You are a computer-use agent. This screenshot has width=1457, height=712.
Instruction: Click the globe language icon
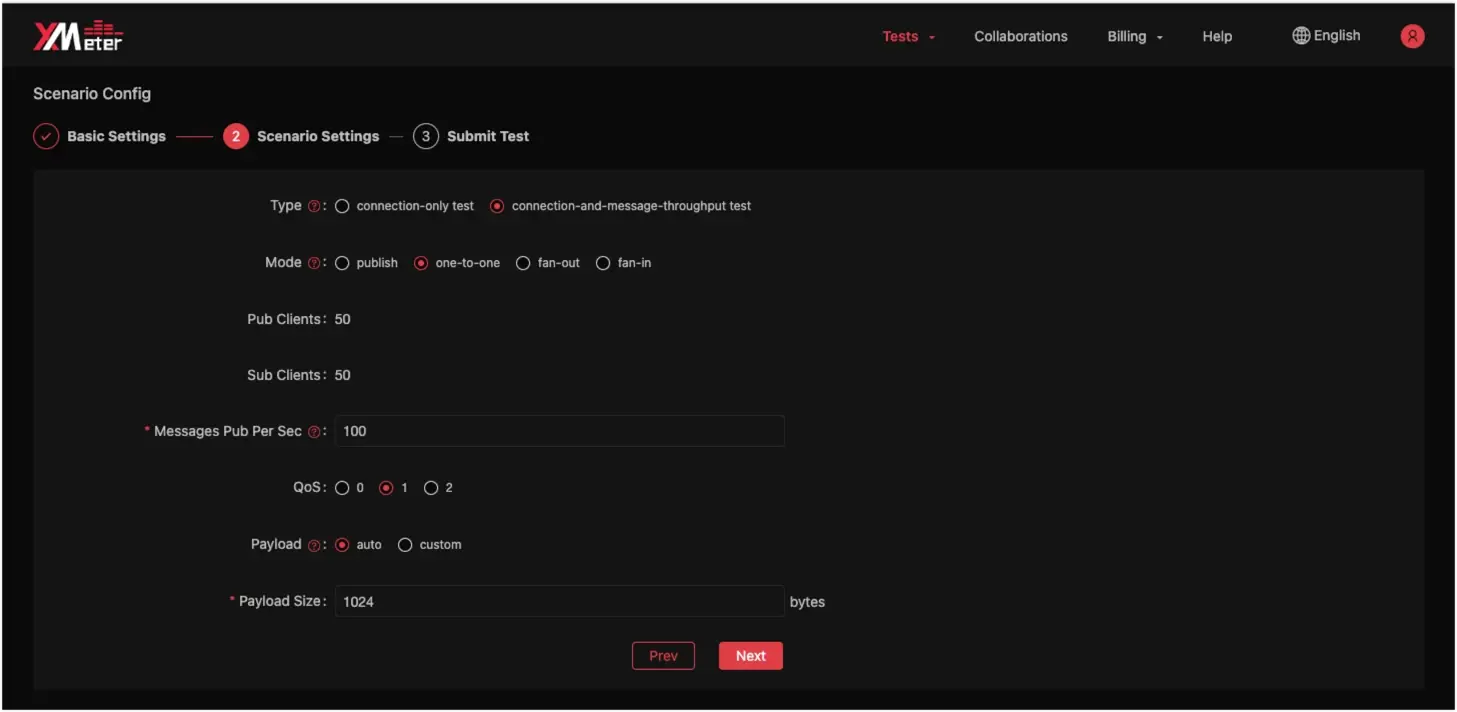click(x=1301, y=36)
